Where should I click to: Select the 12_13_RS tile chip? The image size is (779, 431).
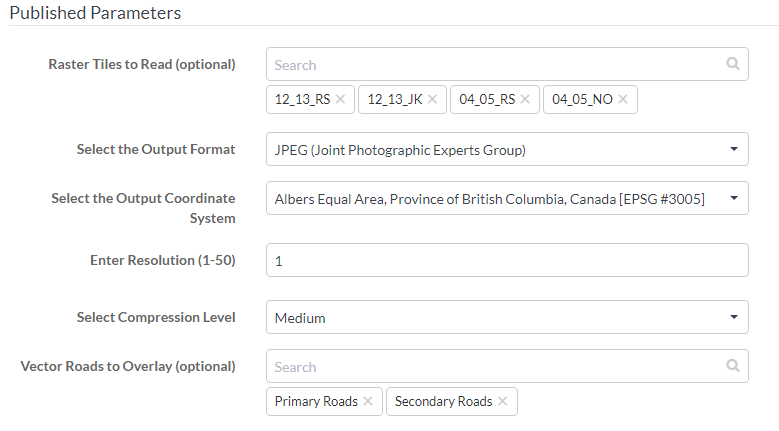coord(303,99)
